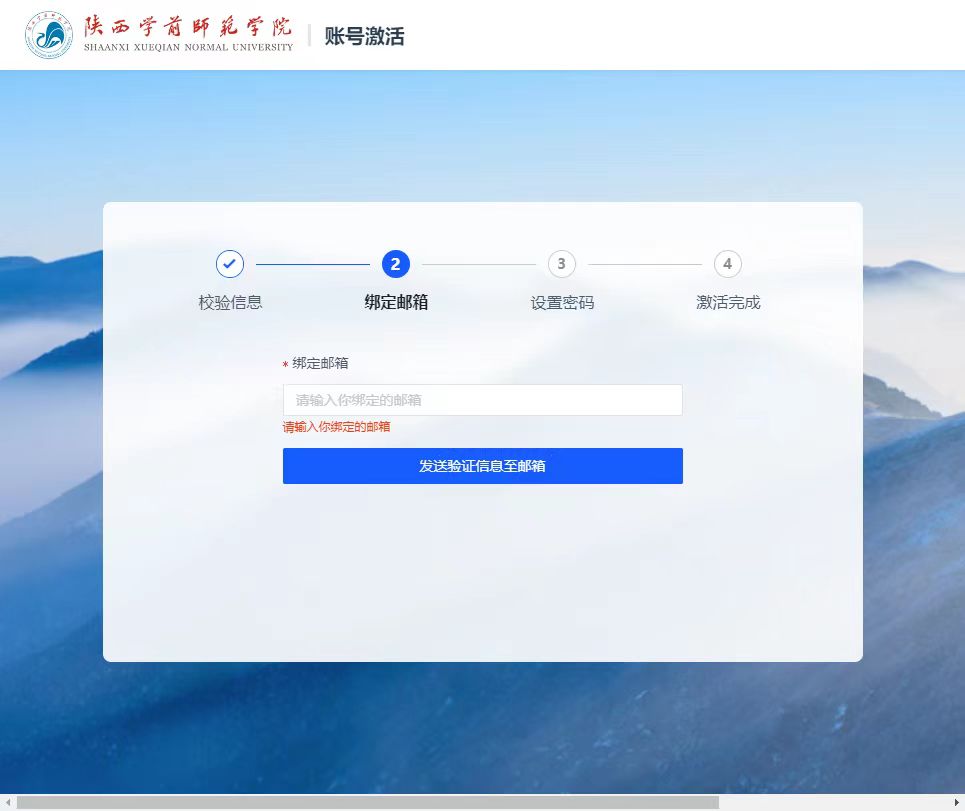Click the red required asterisk marker
This screenshot has height=811, width=965.
285,365
